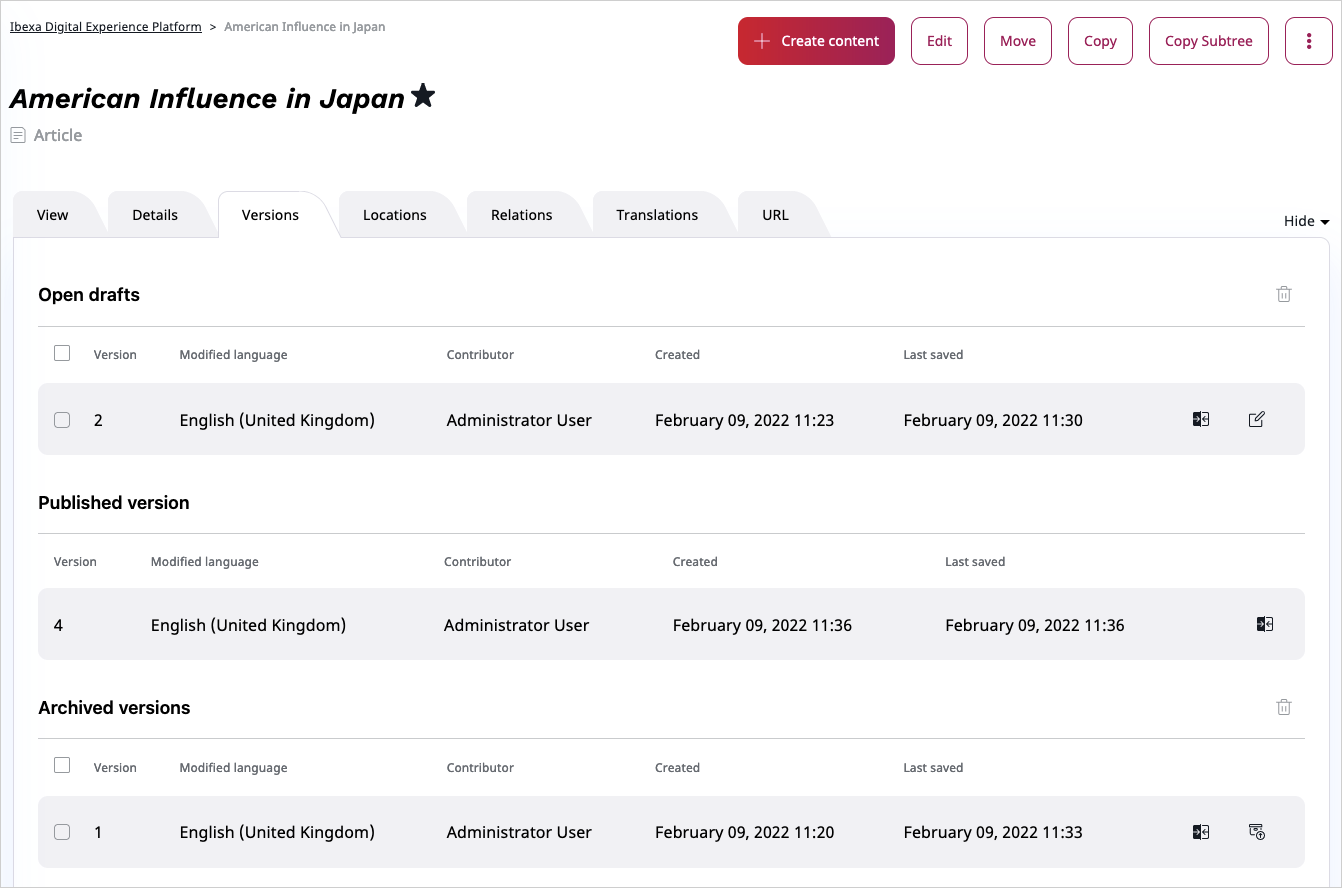The image size is (1342, 888).
Task: Click version number 4 in published row
Action: pos(58,625)
